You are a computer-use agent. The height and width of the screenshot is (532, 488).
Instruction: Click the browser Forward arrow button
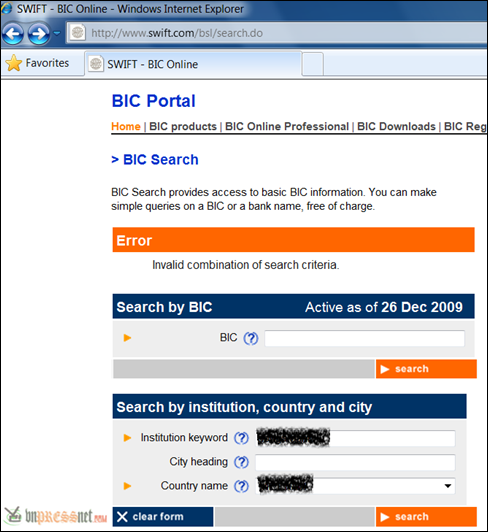click(39, 33)
